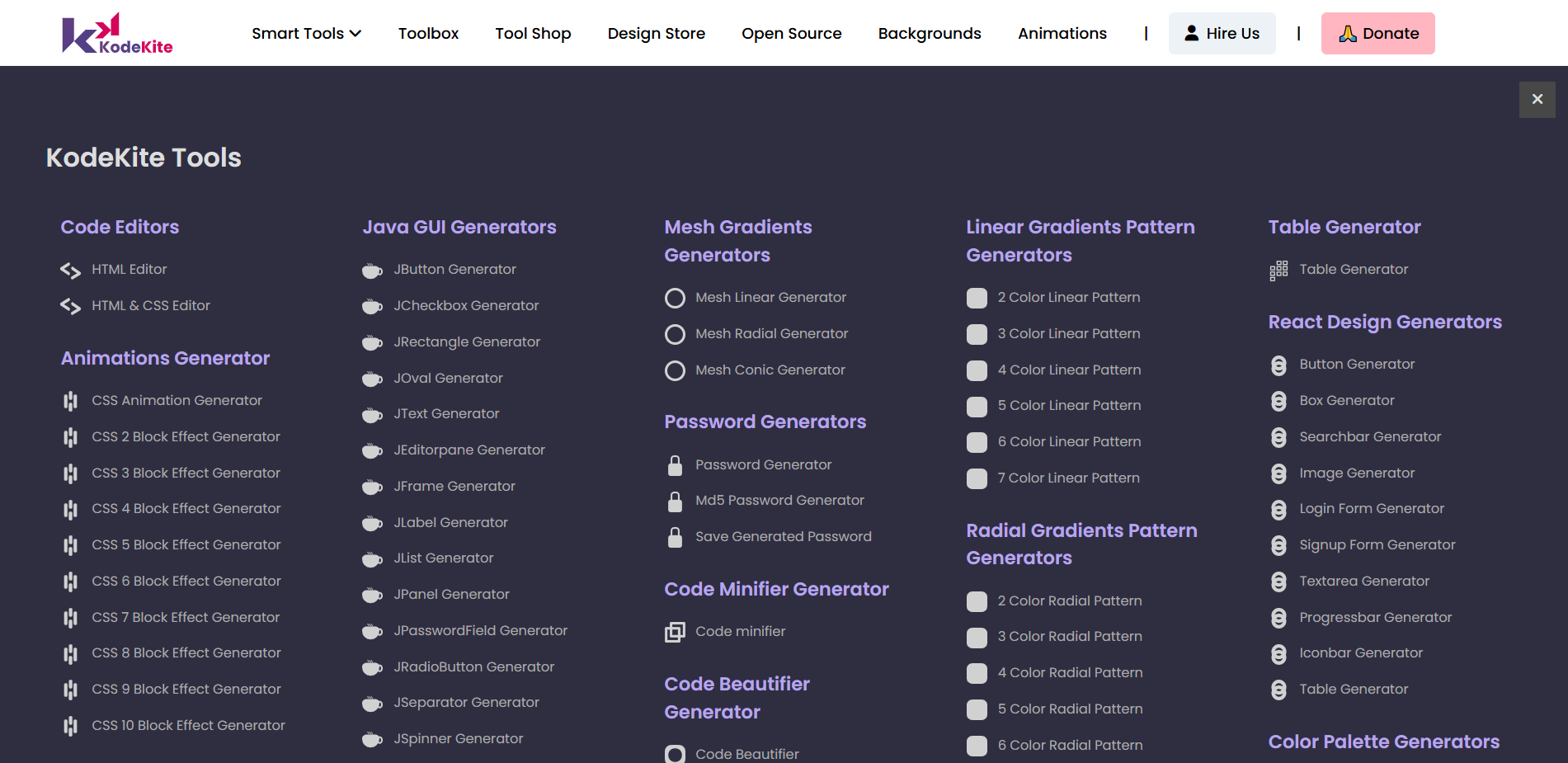Expand the Smart Tools dropdown
The height and width of the screenshot is (763, 1568).
[306, 33]
